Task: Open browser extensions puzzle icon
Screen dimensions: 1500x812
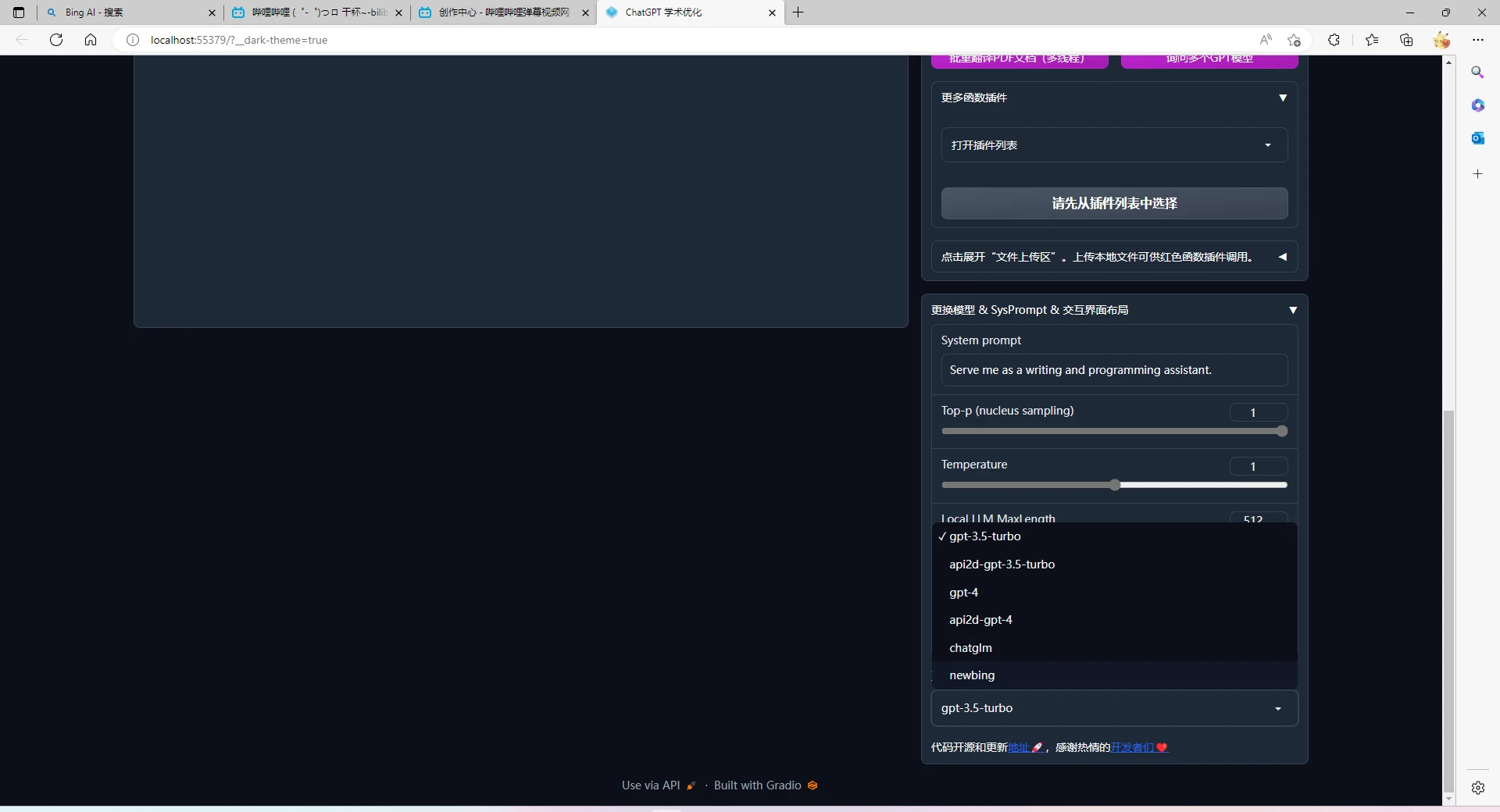Action: (1334, 40)
